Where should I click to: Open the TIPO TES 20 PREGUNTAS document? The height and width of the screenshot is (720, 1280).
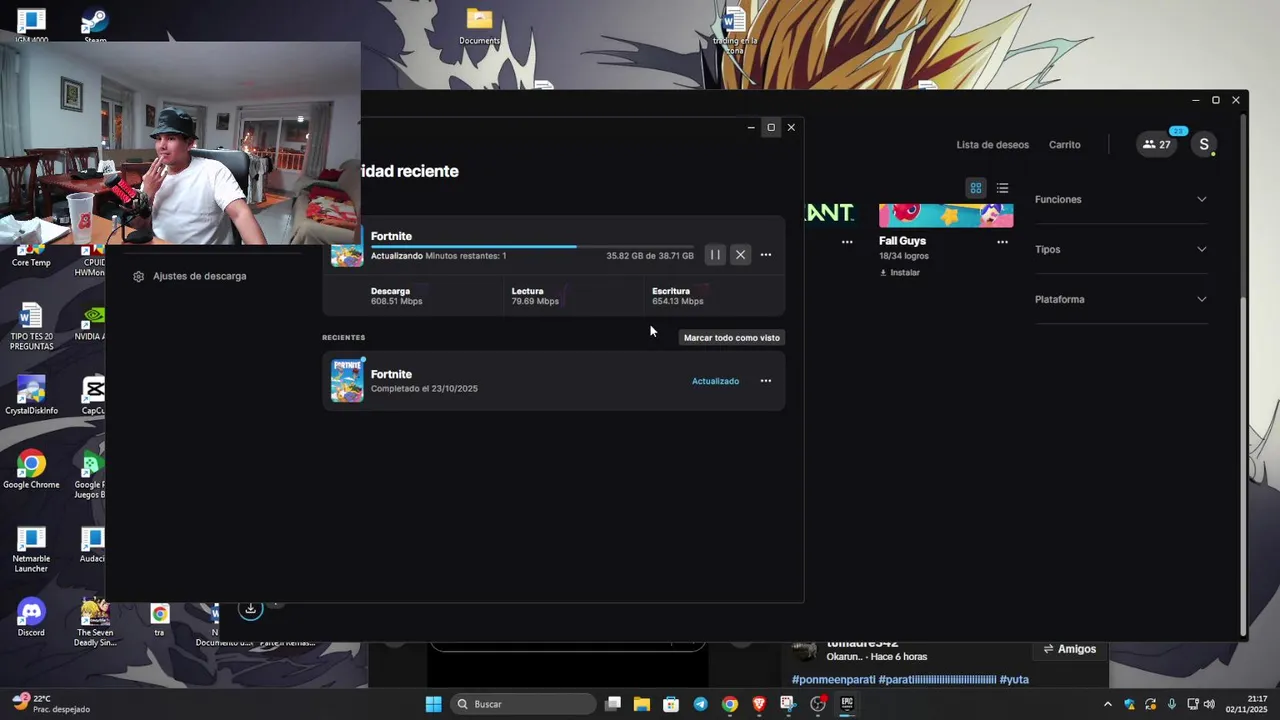[31, 326]
